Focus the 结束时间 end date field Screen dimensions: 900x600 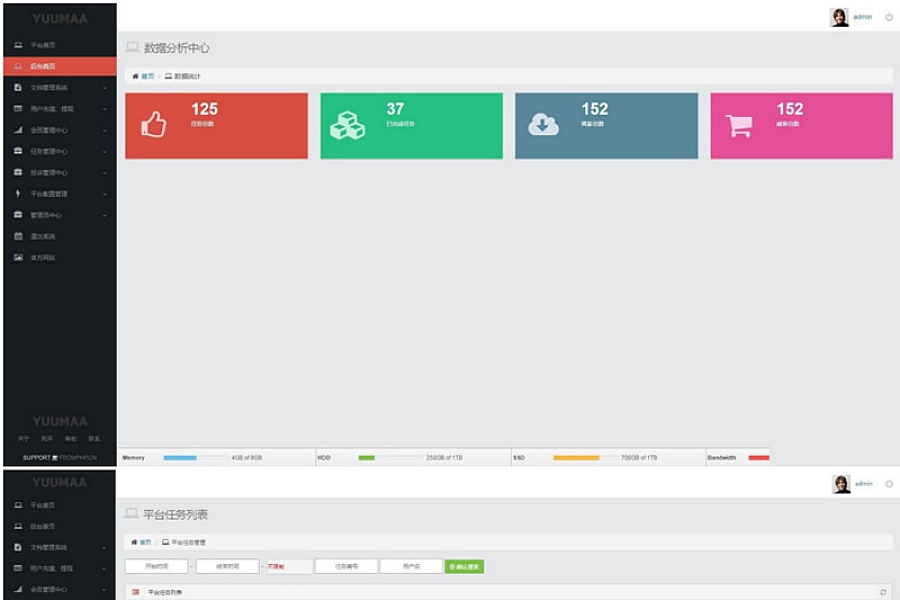227,566
